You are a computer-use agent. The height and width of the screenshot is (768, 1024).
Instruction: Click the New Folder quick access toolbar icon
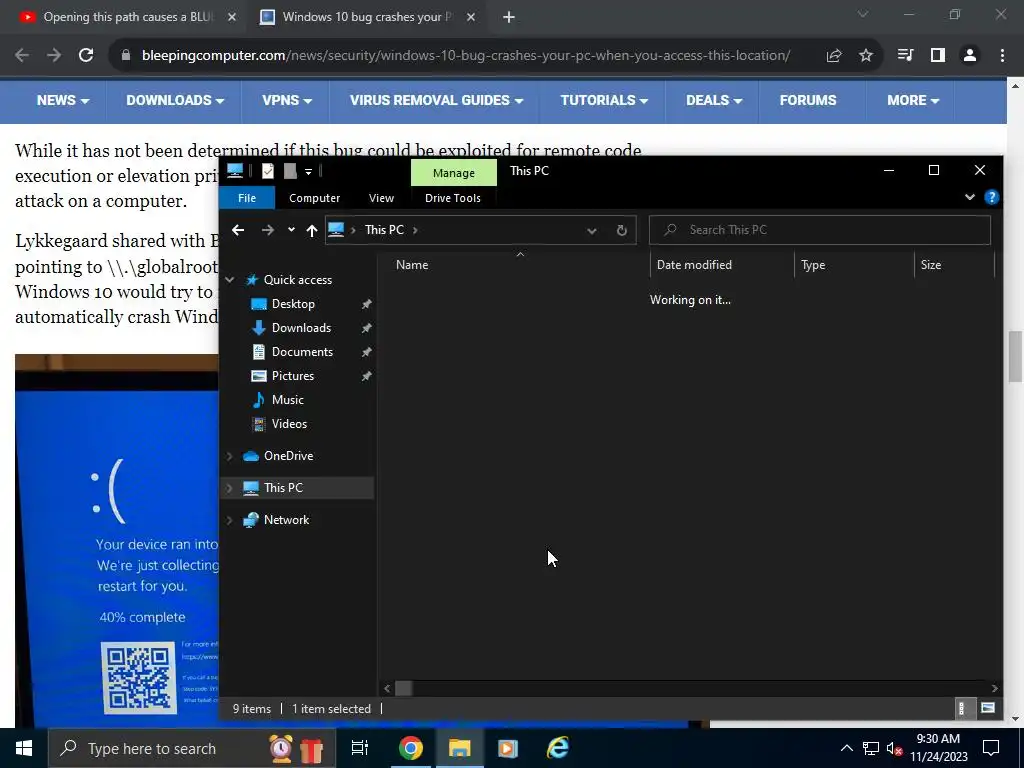tap(290, 171)
